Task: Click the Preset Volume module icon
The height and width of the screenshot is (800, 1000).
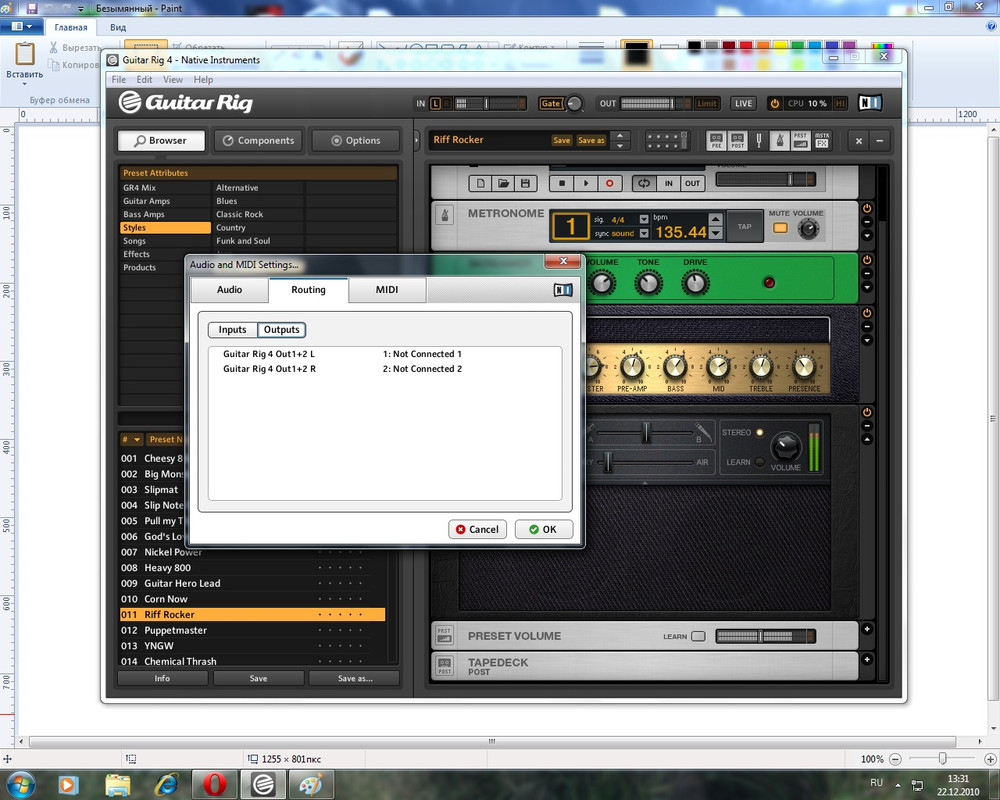Action: click(445, 635)
